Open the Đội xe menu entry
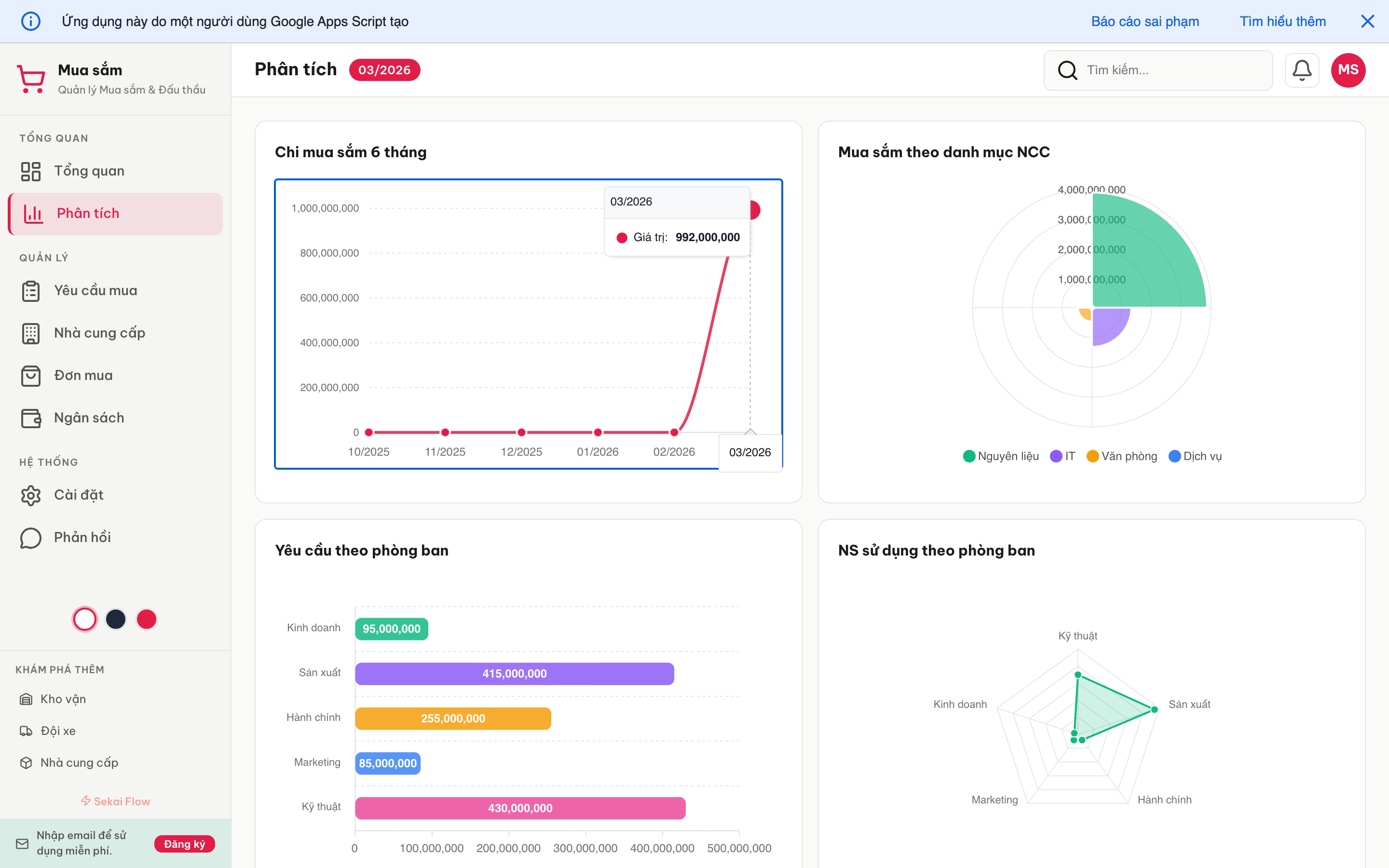Image resolution: width=1389 pixels, height=868 pixels. [27, 730]
